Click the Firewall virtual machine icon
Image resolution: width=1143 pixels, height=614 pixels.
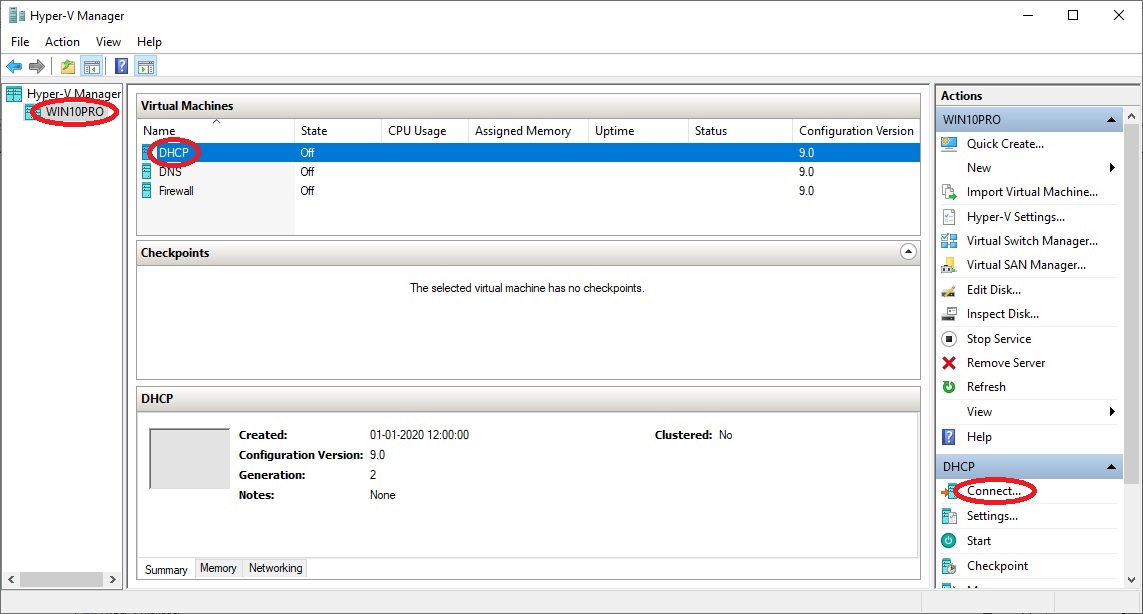[147, 191]
